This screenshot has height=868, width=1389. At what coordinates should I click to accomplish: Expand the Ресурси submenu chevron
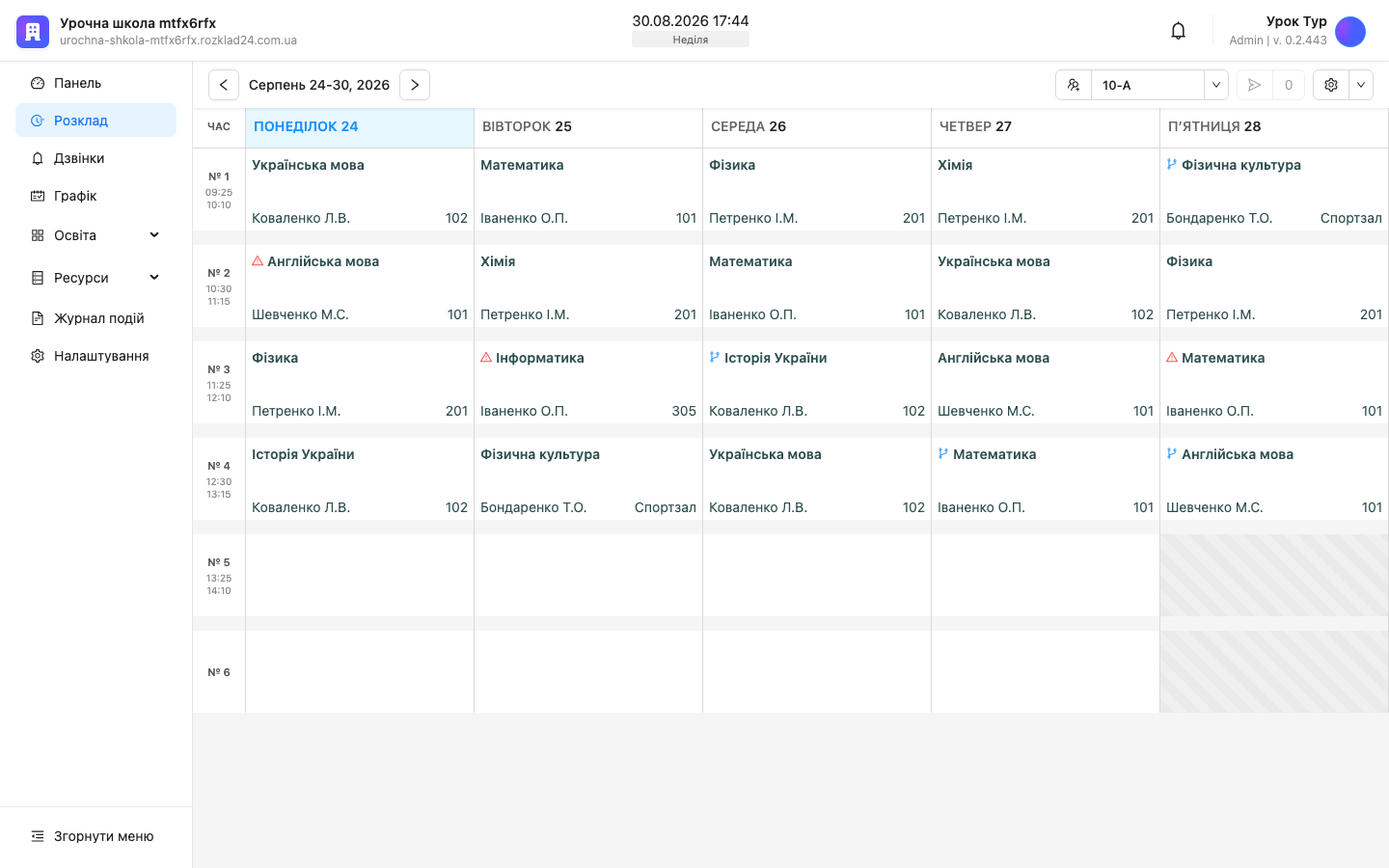tap(154, 278)
